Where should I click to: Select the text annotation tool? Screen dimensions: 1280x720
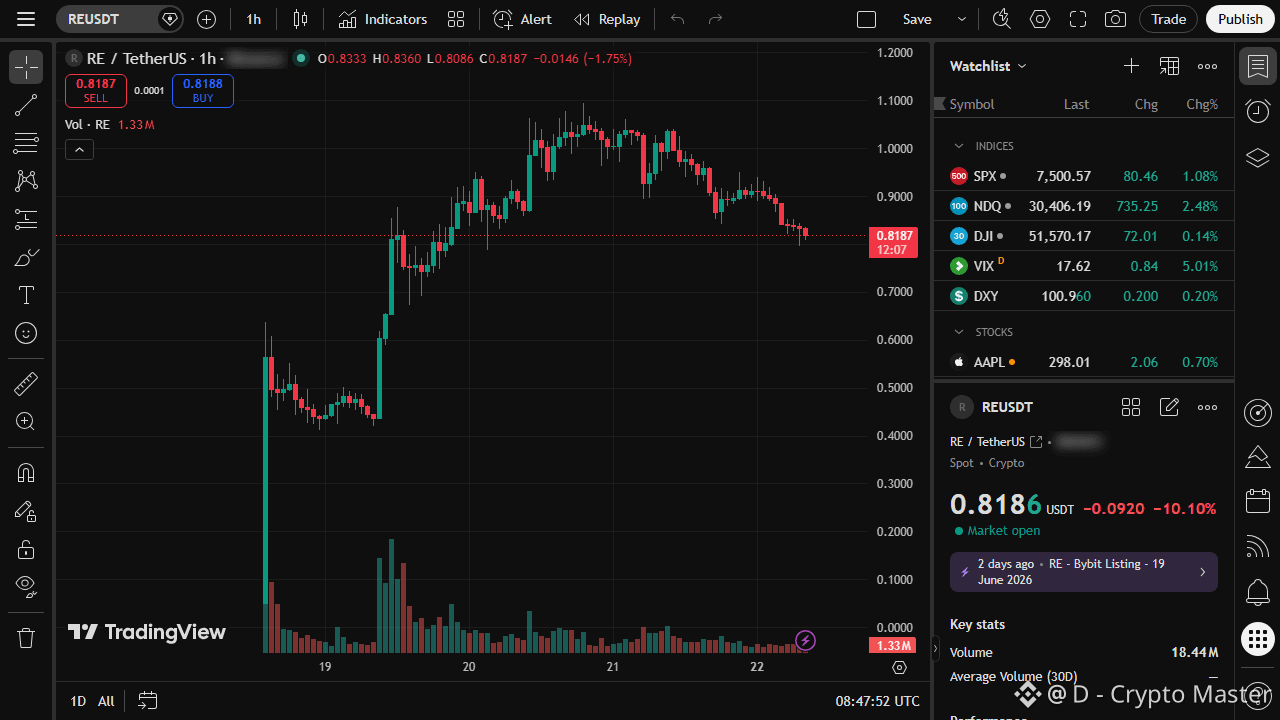(x=26, y=295)
